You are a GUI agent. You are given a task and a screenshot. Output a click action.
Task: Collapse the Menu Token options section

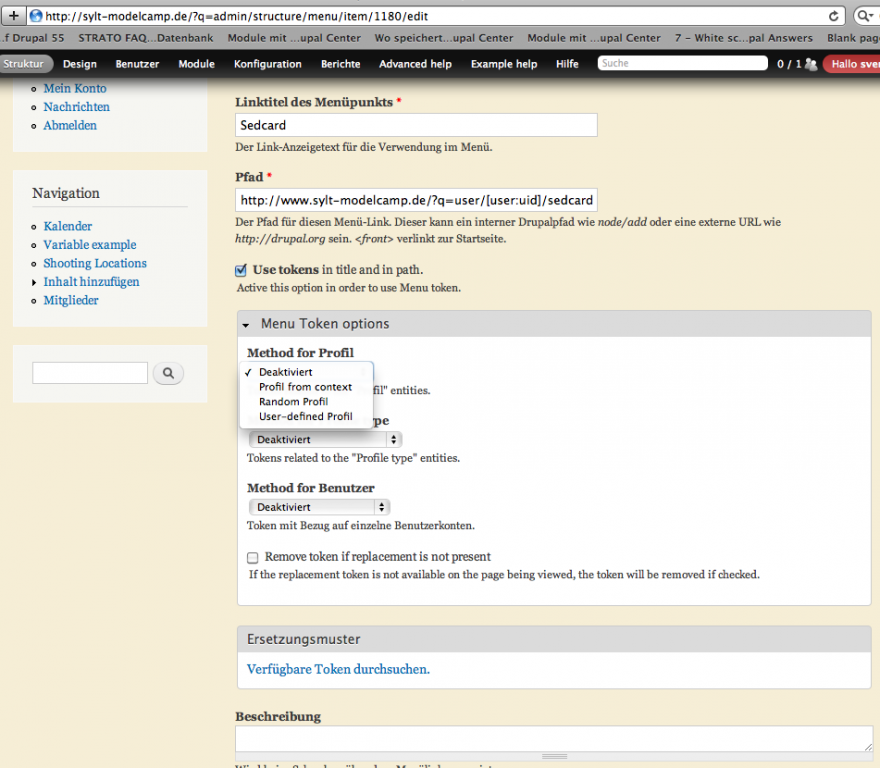246,325
